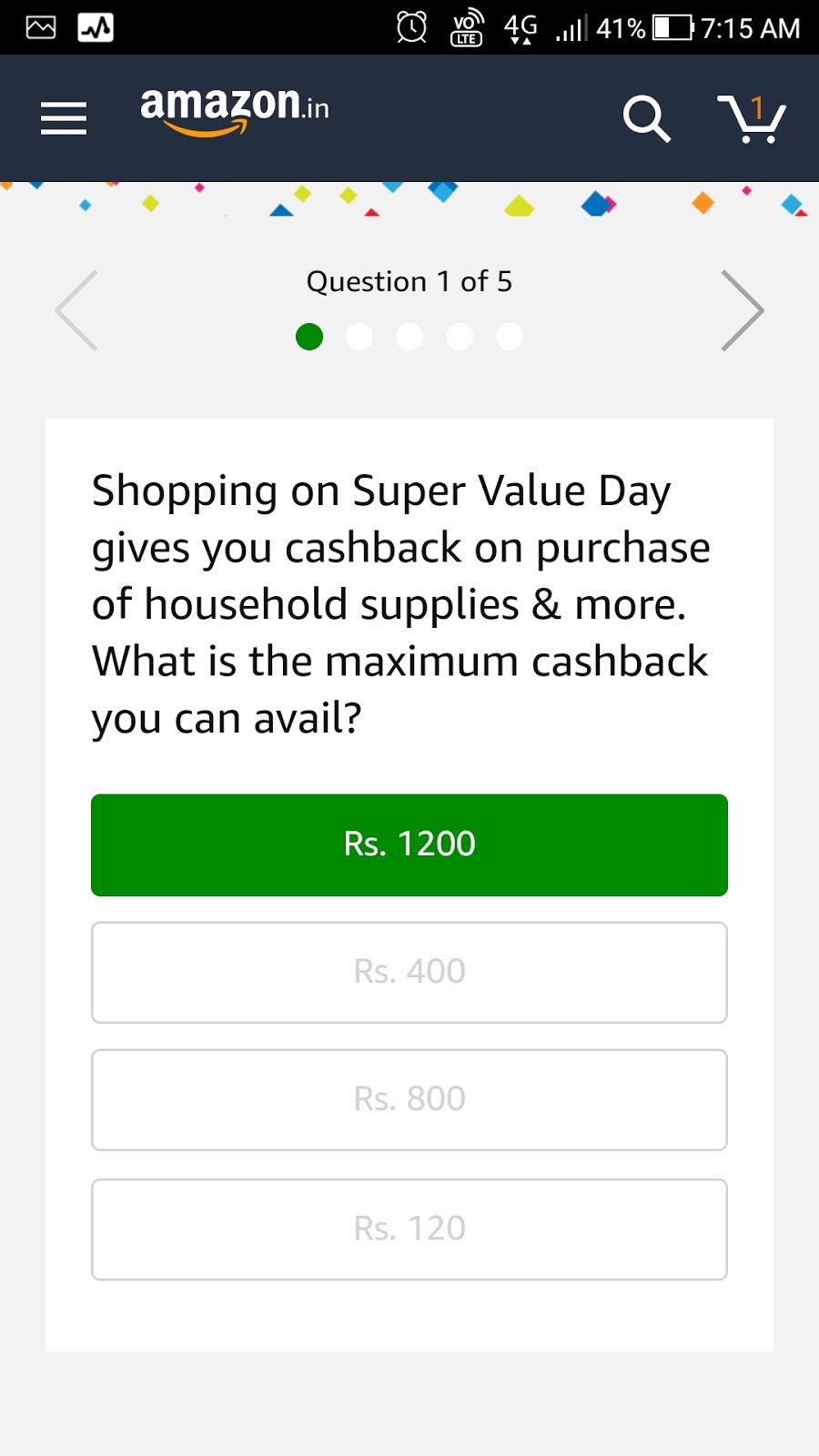Select the Rs. 1200 answer option
This screenshot has width=819, height=1456.
click(x=409, y=844)
